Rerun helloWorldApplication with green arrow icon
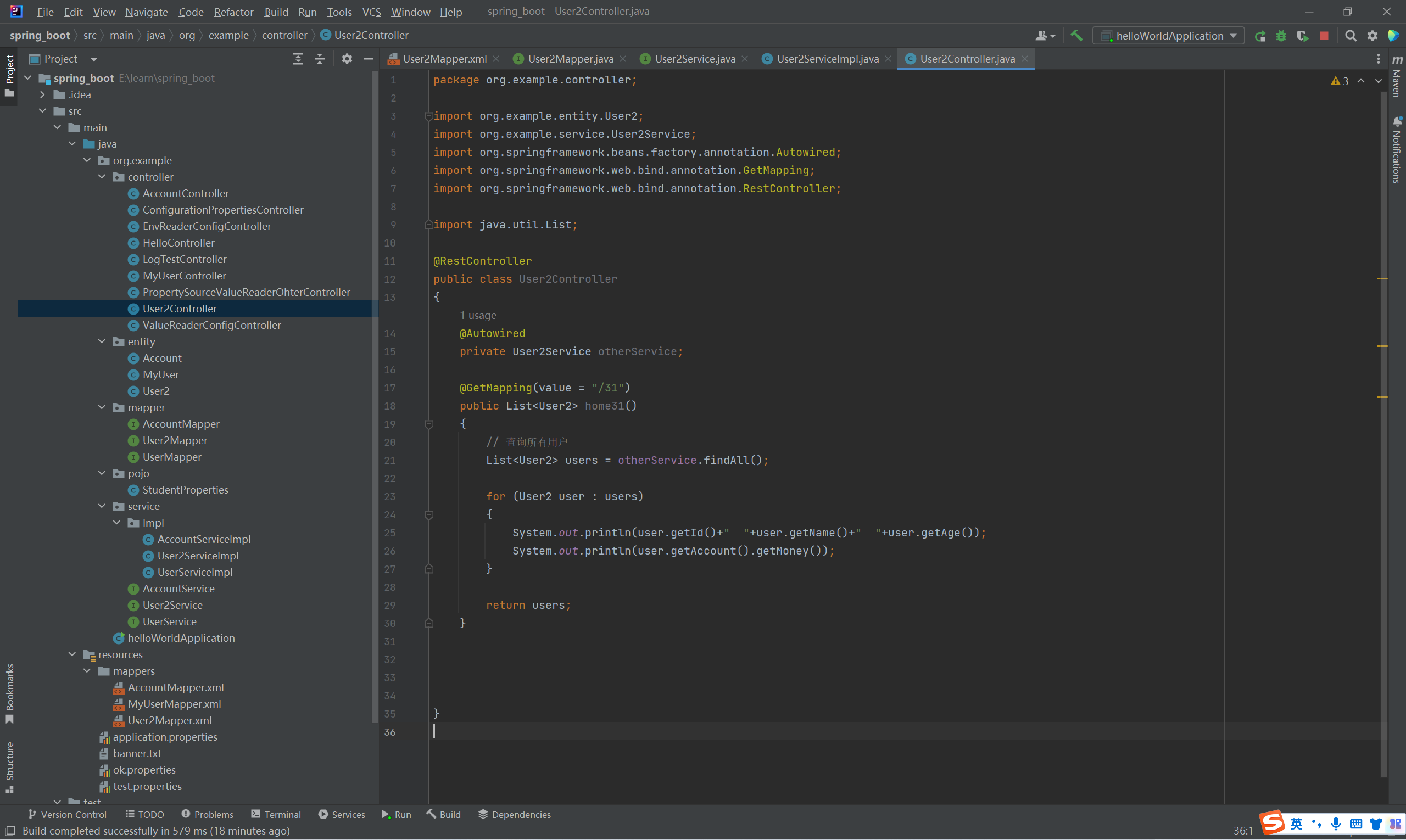 [1259, 36]
